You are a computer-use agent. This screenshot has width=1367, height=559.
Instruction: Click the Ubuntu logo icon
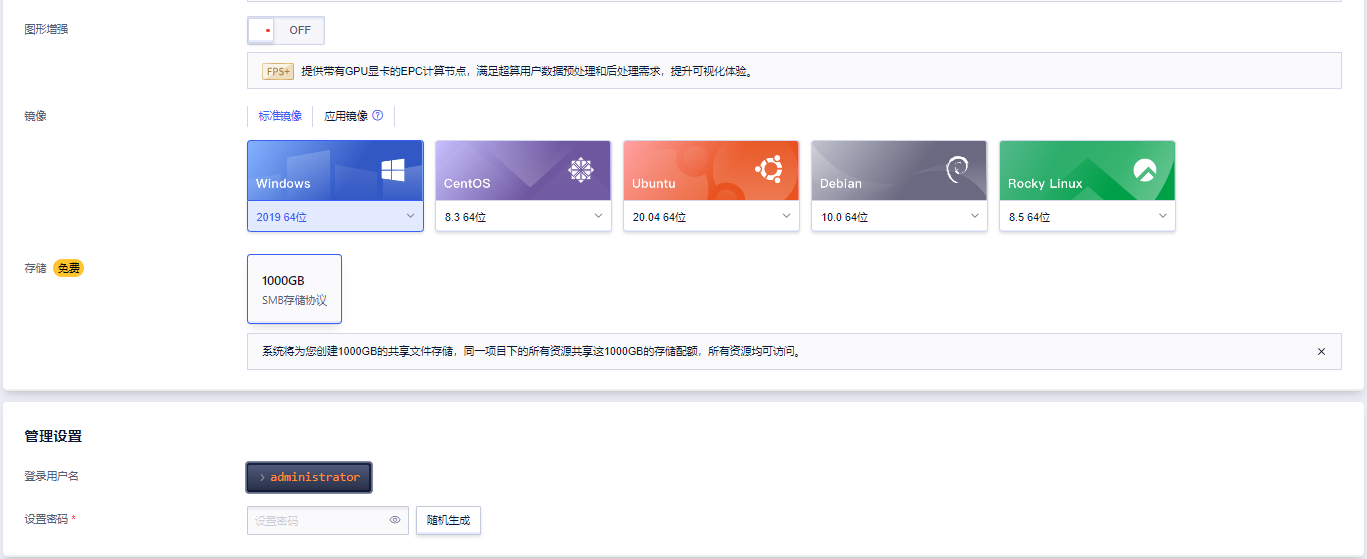coord(769,170)
